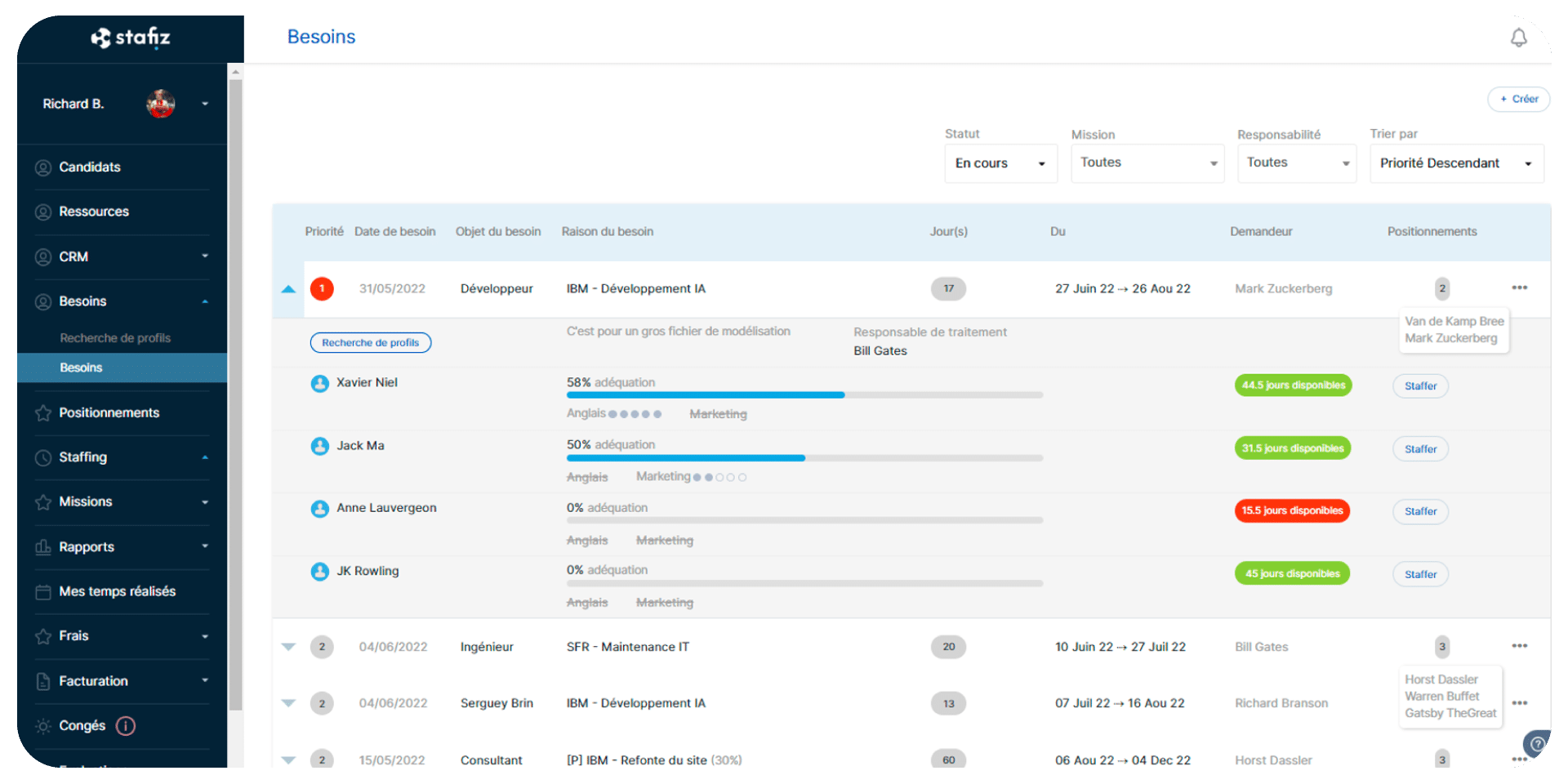Open more options for Serguey Brin row
Viewport: 1568px width, 784px height.
tap(1519, 703)
